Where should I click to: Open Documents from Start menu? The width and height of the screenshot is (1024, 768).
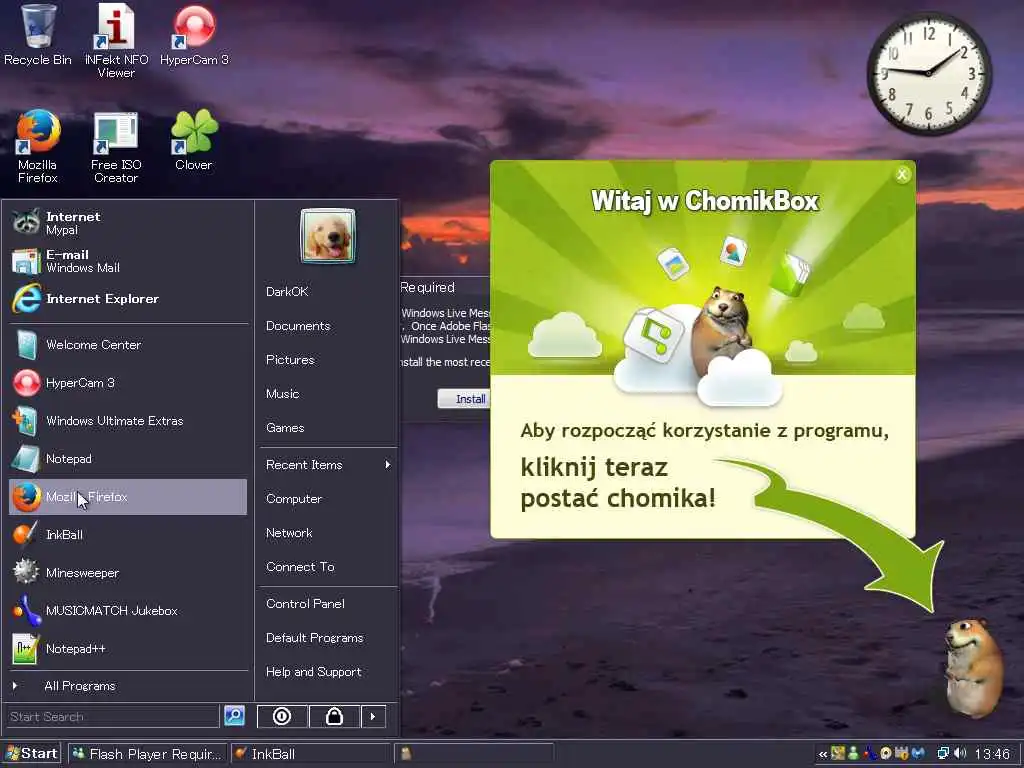[327, 326]
